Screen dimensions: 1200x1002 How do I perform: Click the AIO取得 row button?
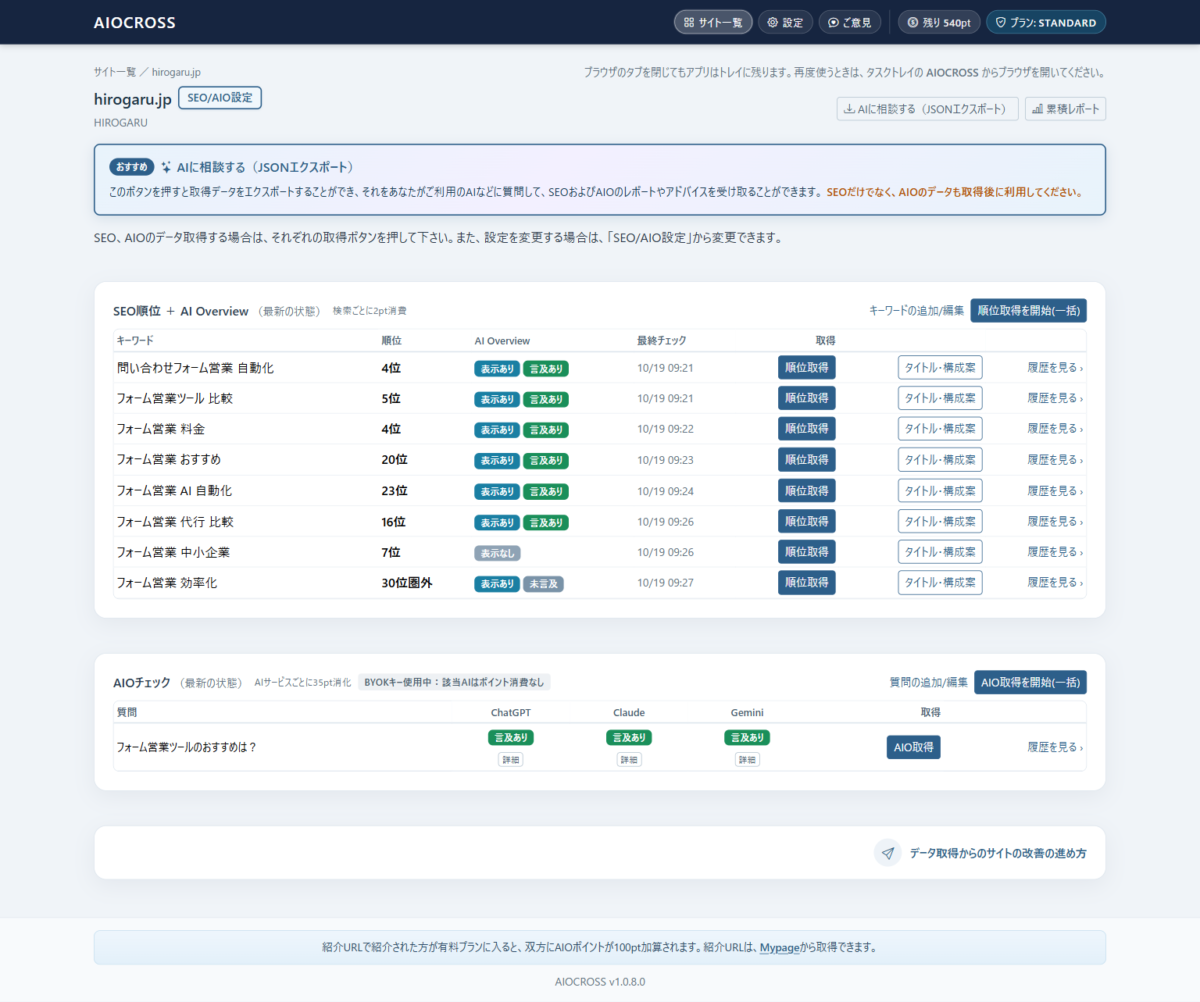coord(913,747)
